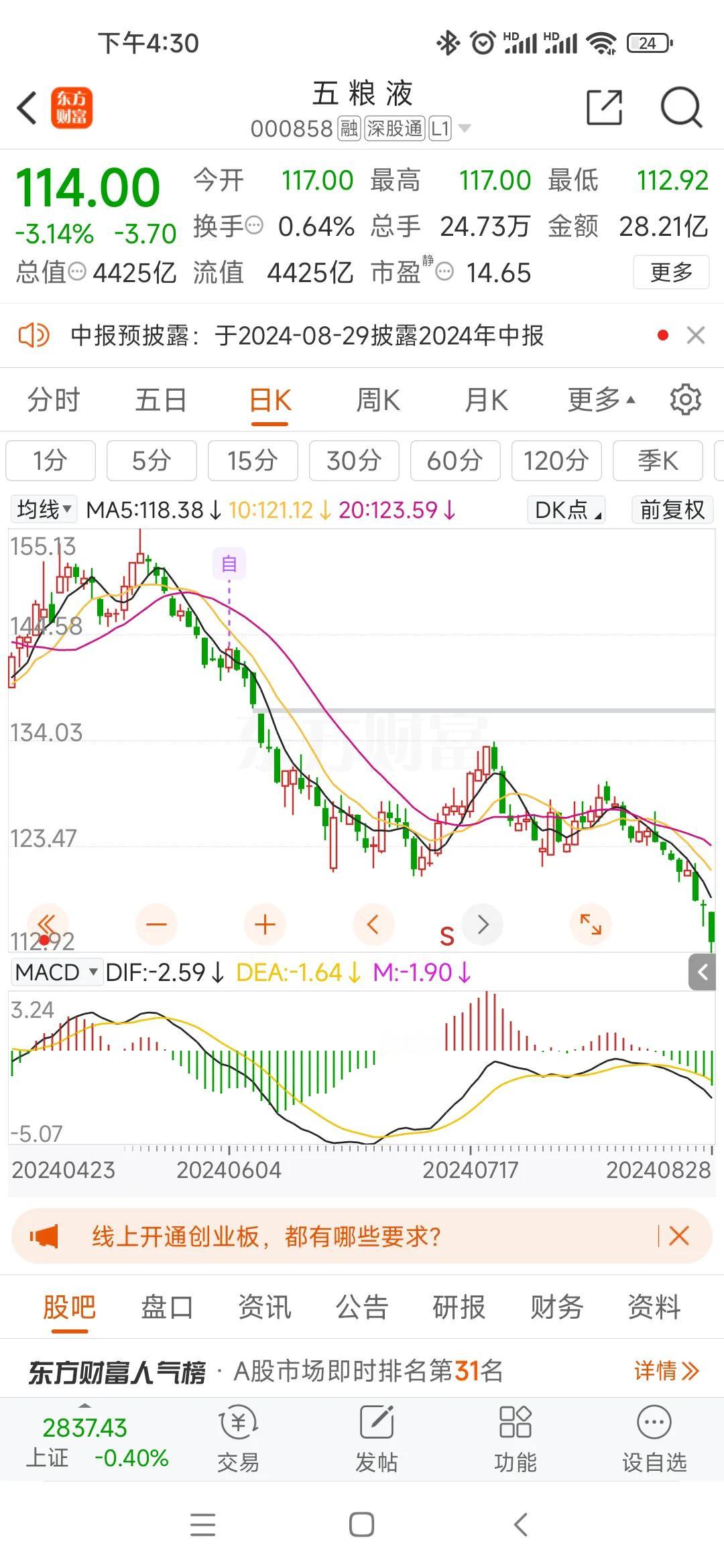The image size is (724, 1568).
Task: Open 发帖 post icon
Action: 377,1438
